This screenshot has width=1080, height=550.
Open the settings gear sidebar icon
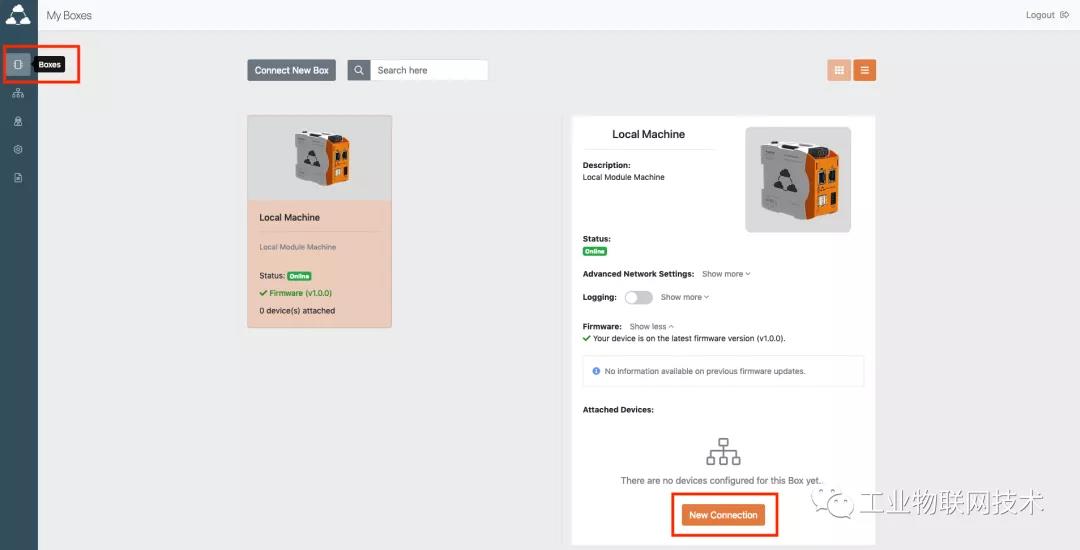[19, 149]
